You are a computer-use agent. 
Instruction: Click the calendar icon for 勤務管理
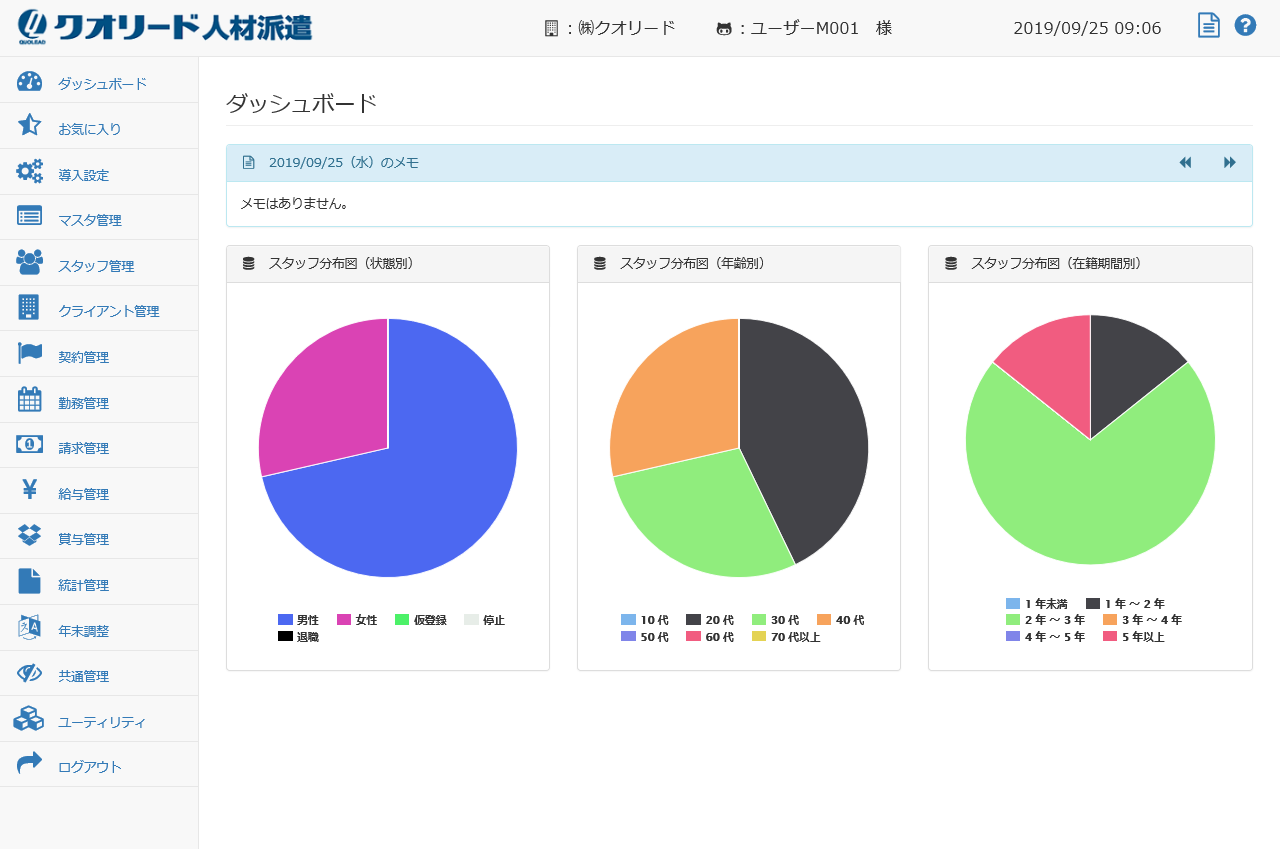(29, 399)
